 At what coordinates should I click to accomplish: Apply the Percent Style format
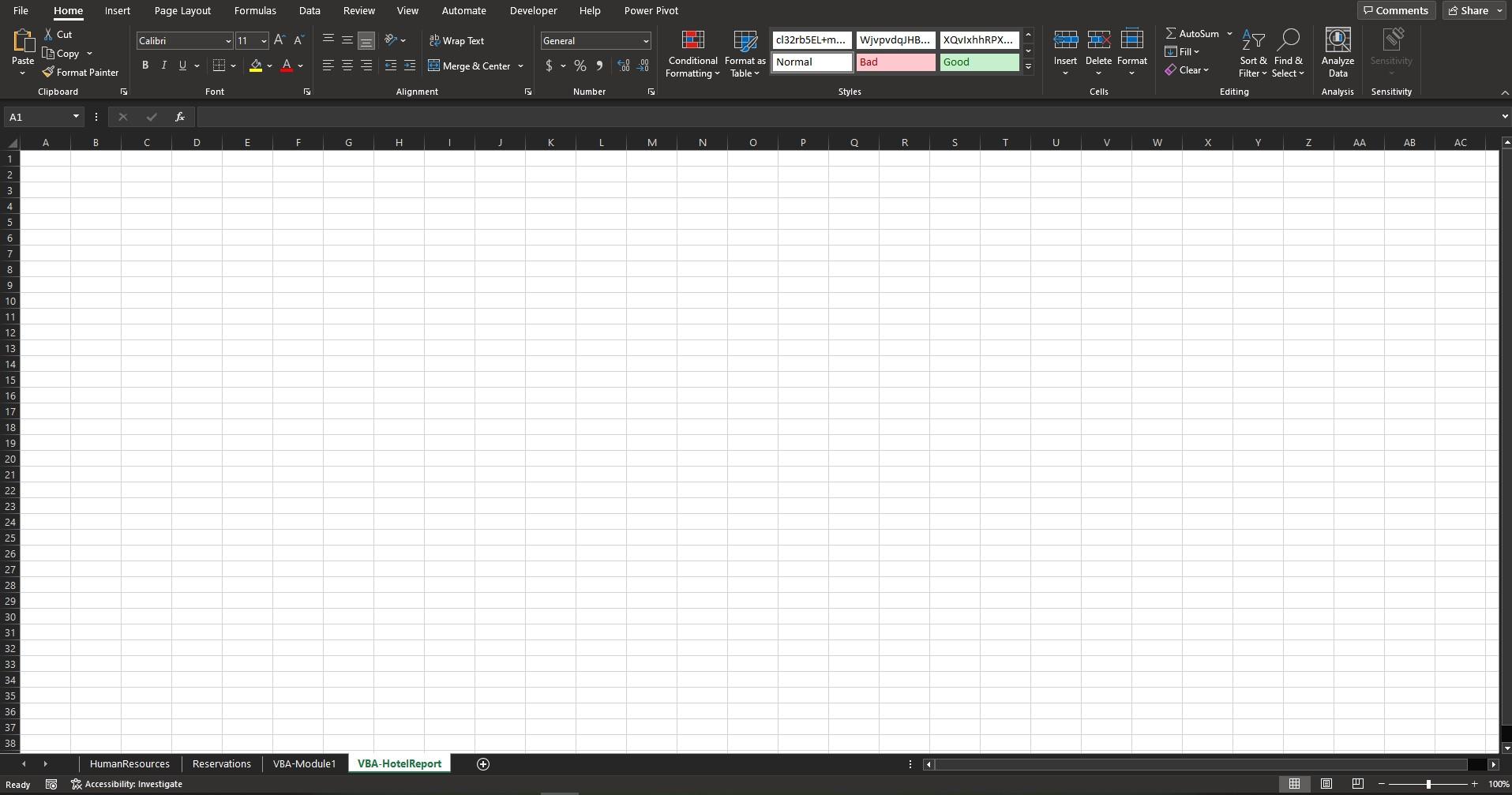(x=580, y=66)
